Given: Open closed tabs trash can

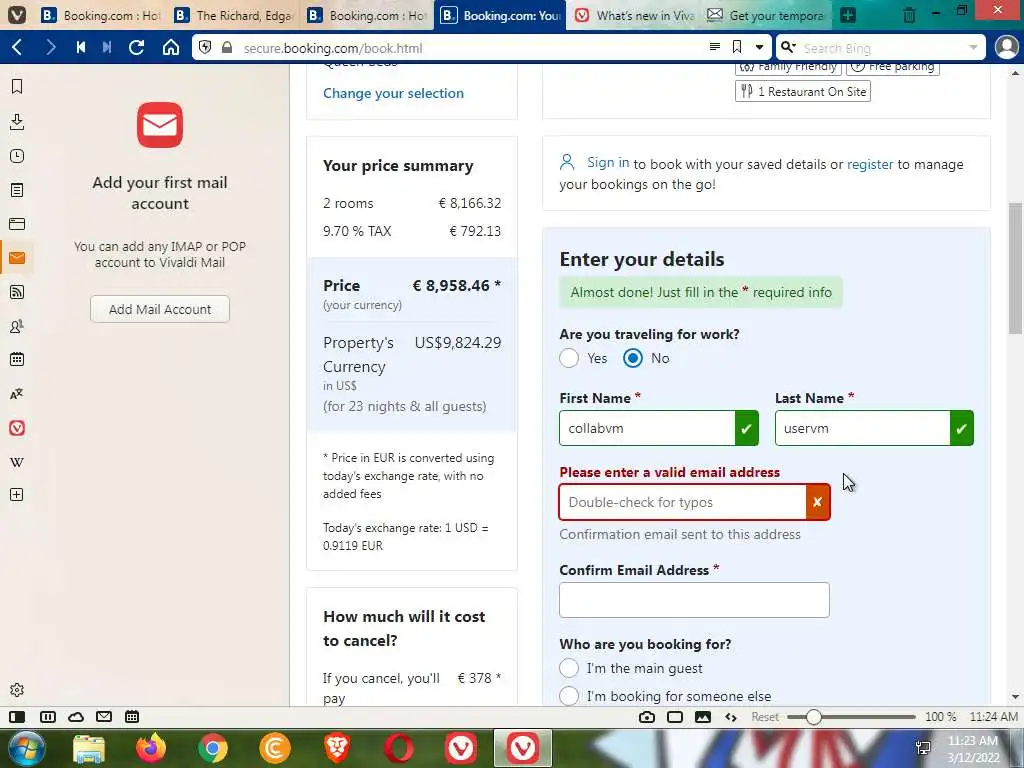Looking at the screenshot, I should (x=909, y=15).
